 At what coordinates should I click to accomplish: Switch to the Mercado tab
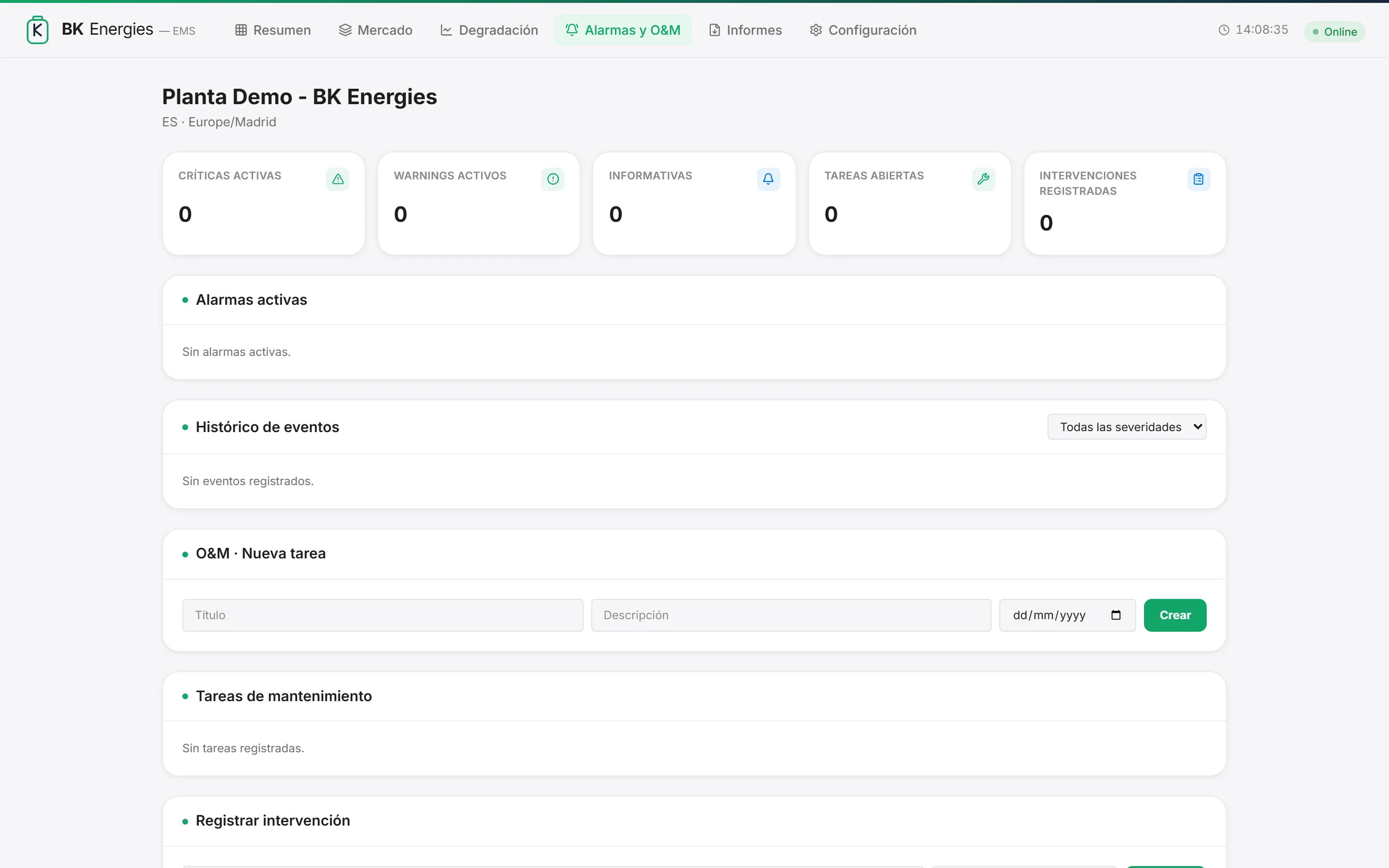[375, 30]
